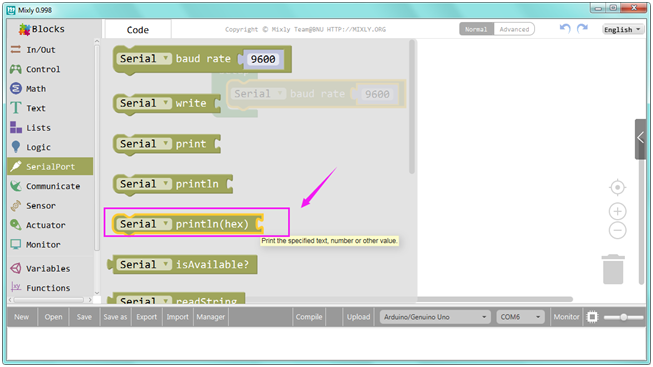Click the Monitor category screen icon
Image resolution: width=653 pixels, height=367 pixels.
(x=15, y=245)
